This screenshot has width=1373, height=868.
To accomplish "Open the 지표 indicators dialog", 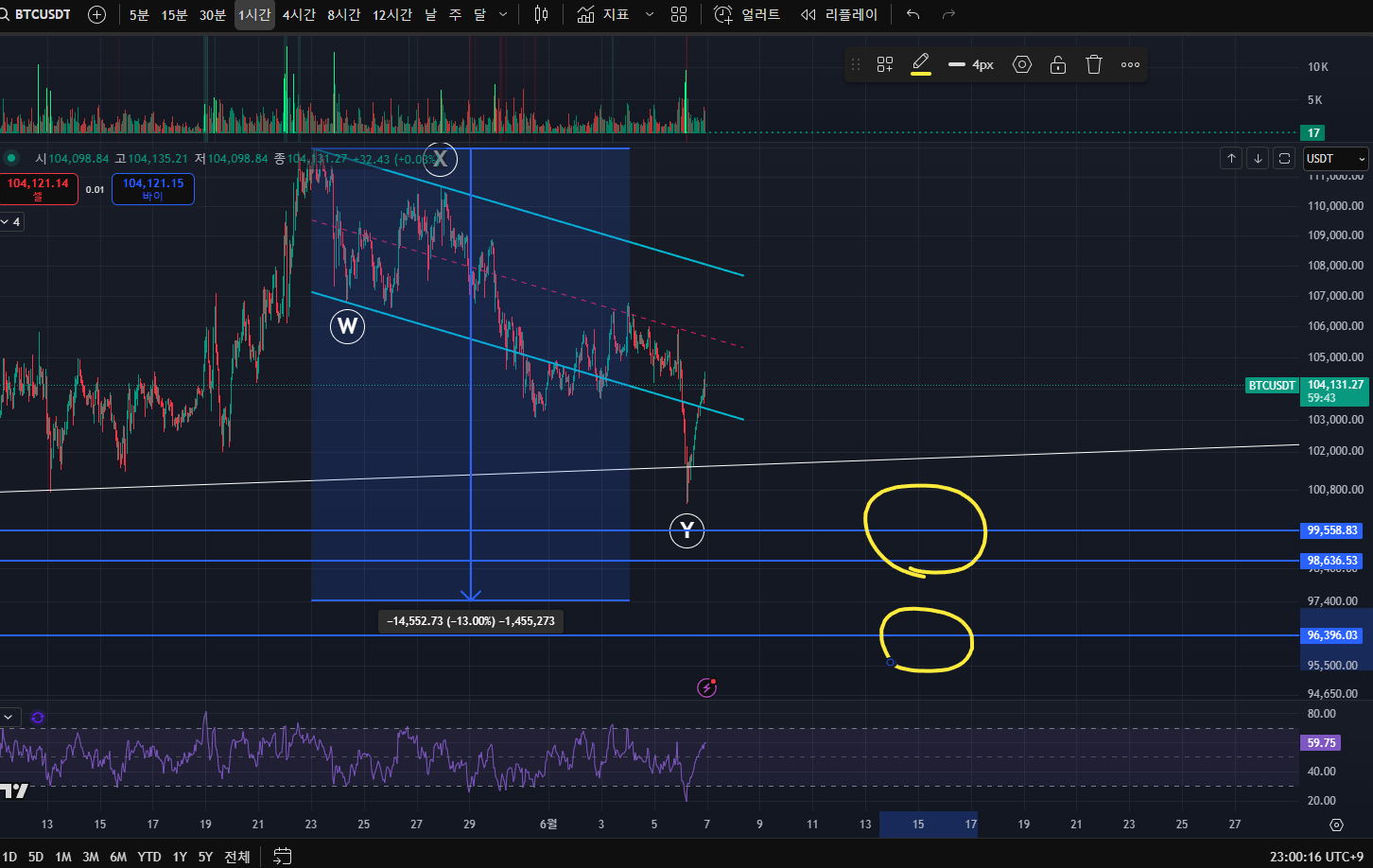I will click(603, 14).
